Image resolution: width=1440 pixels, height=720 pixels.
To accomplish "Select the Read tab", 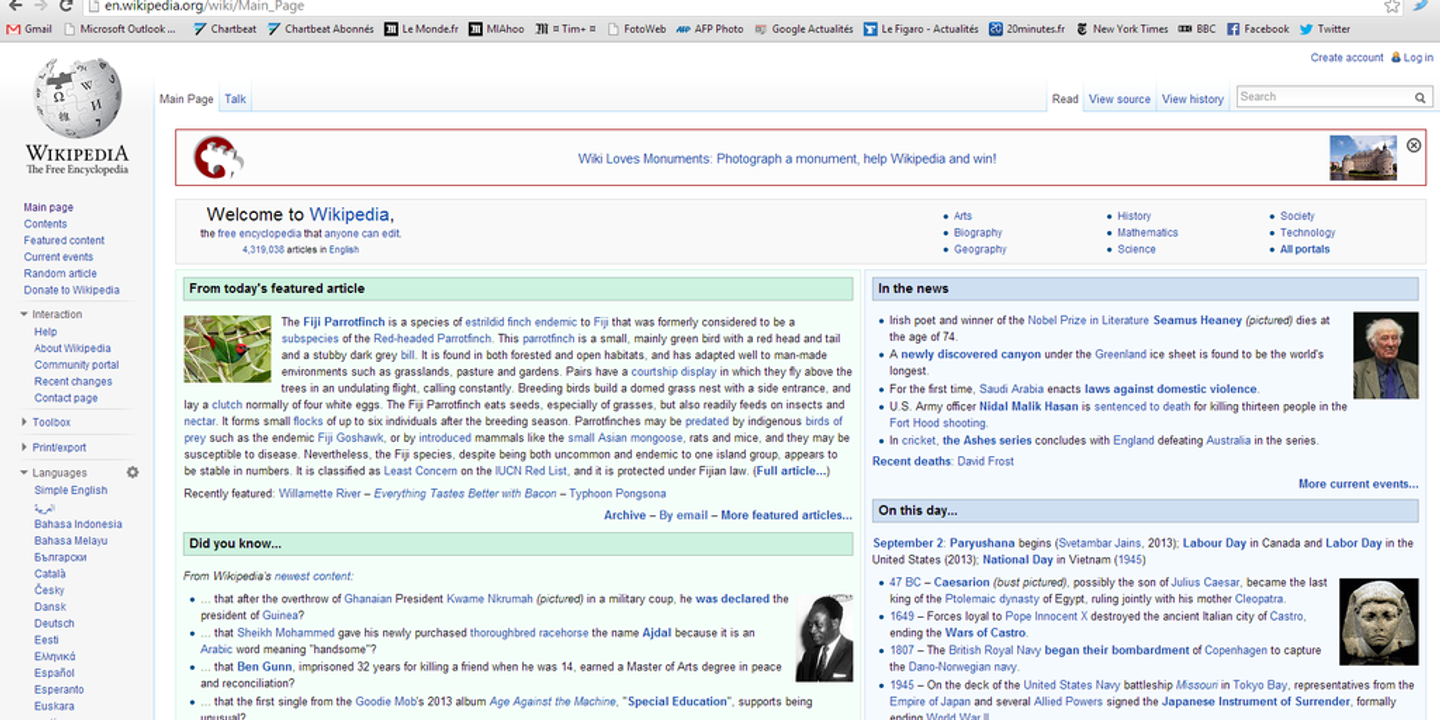I will pos(1065,99).
